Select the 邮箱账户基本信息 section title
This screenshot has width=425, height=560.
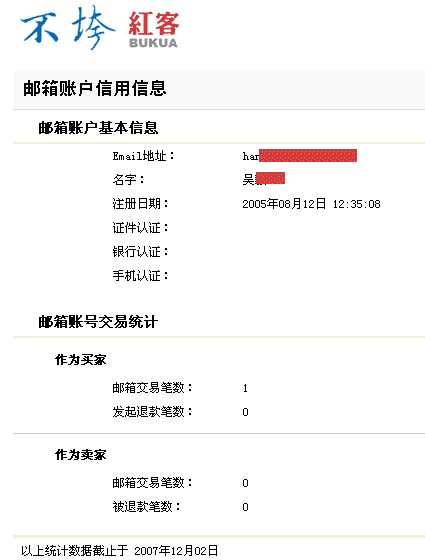pyautogui.click(x=98, y=128)
